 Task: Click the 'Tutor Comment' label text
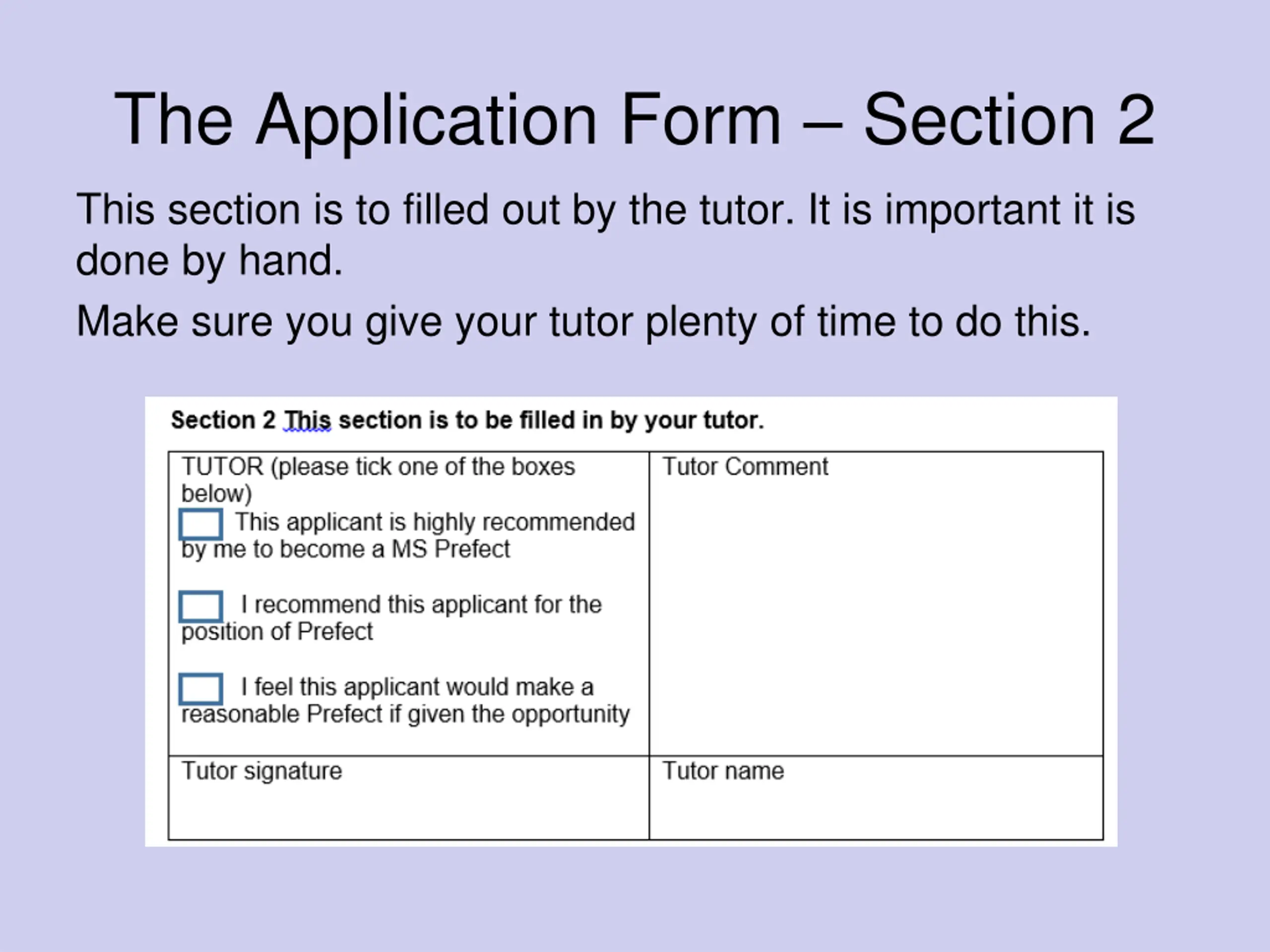point(745,467)
